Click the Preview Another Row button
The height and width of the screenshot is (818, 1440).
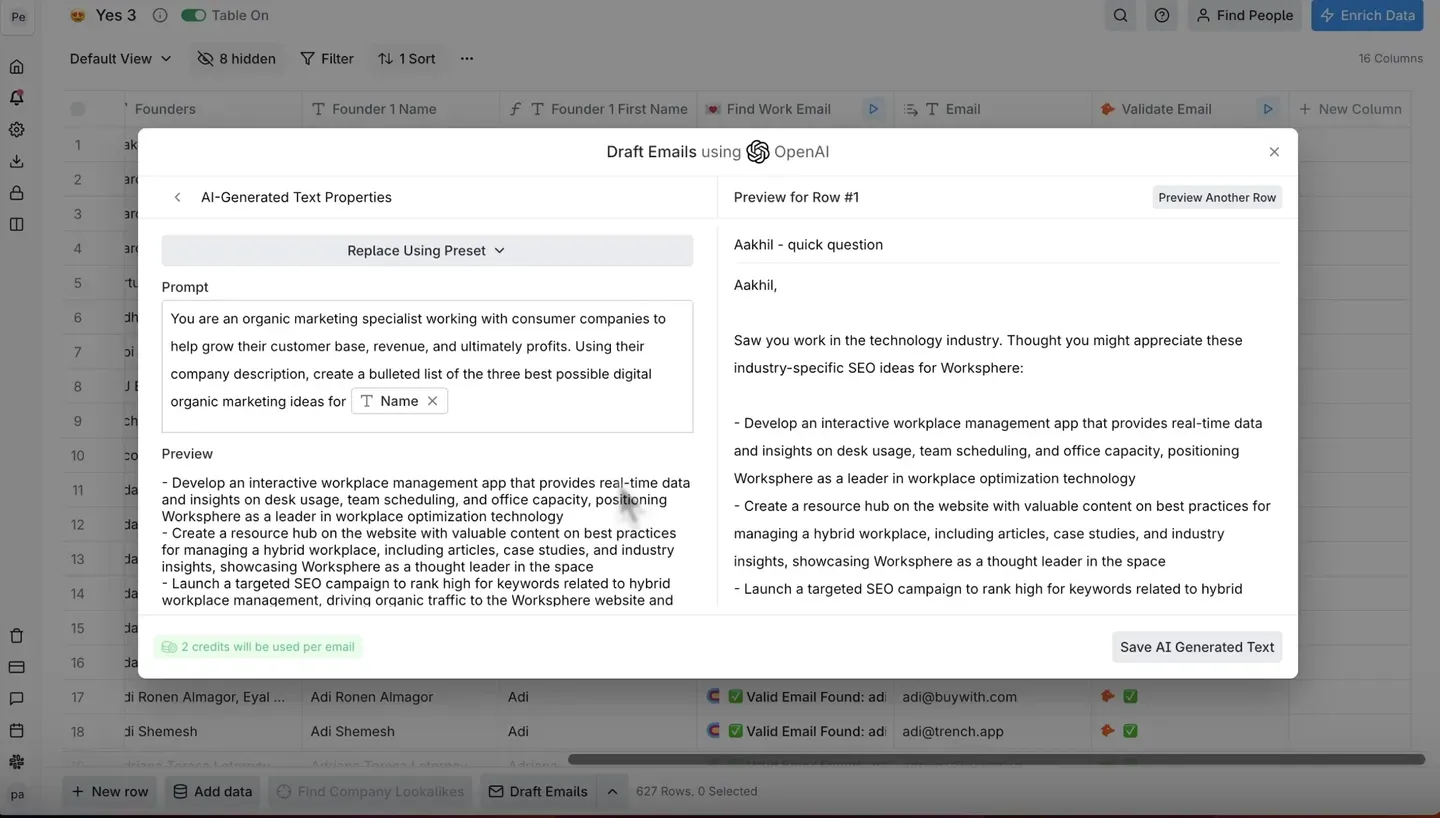coord(1216,197)
